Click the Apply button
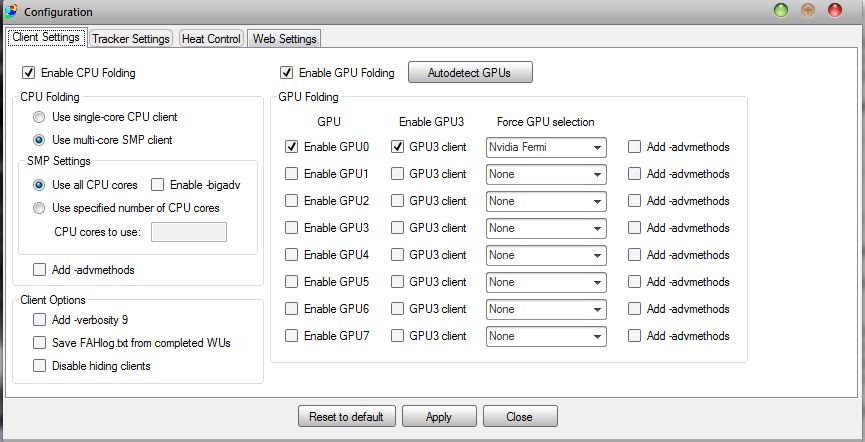This screenshot has width=865, height=442. pyautogui.click(x=438, y=416)
